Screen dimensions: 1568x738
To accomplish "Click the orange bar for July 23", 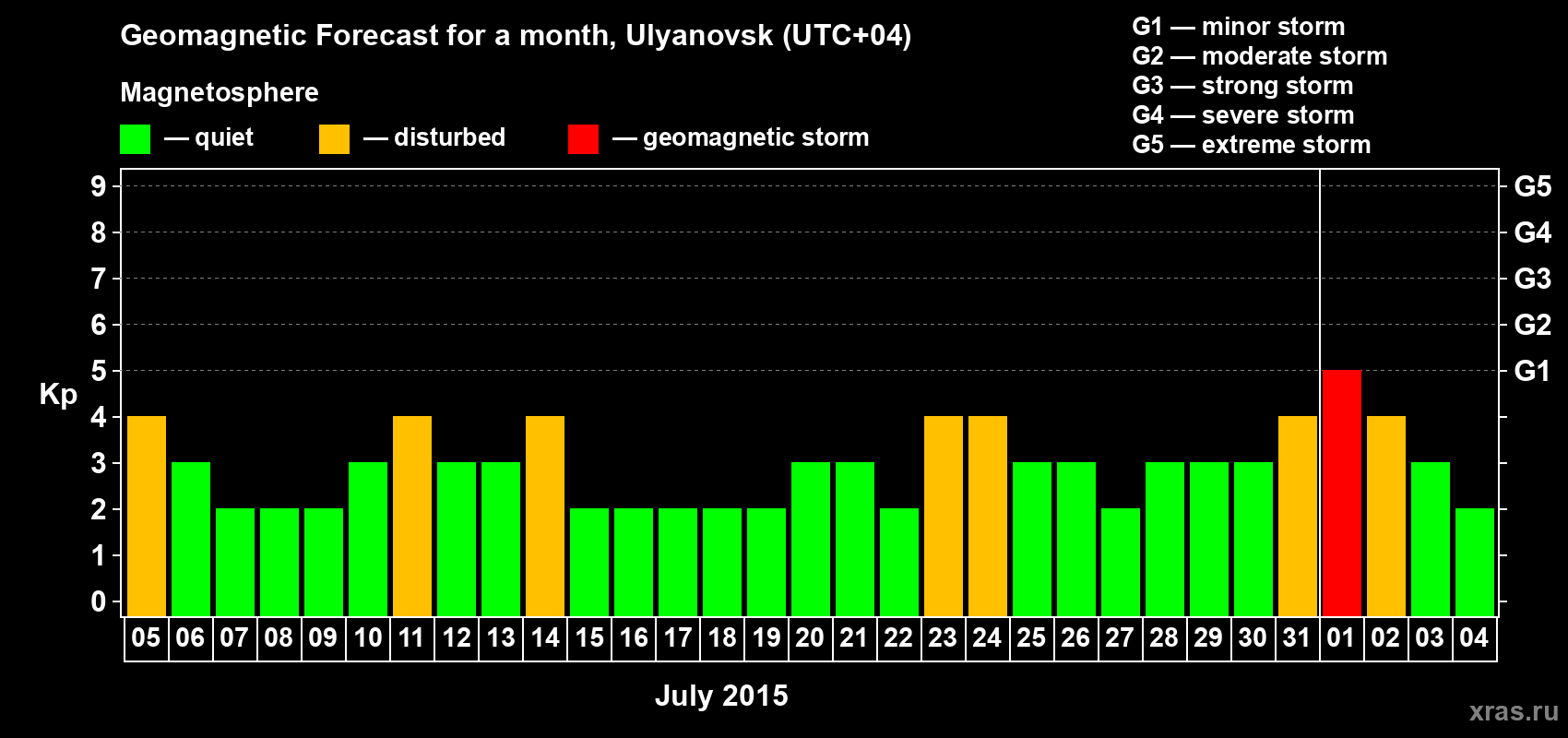I will tap(944, 516).
